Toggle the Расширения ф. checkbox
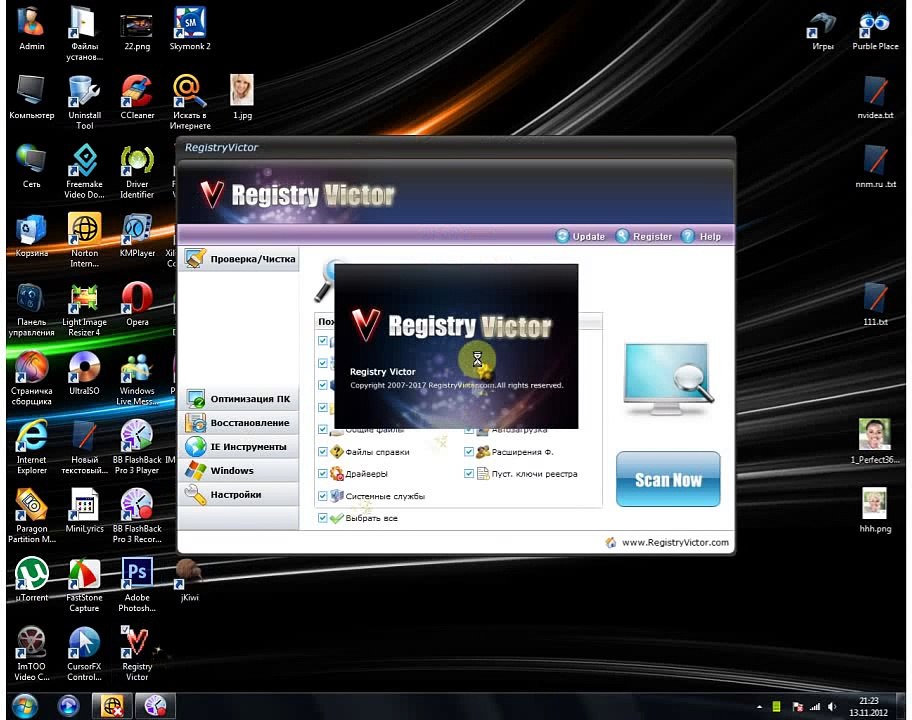This screenshot has height=720, width=912. [469, 451]
